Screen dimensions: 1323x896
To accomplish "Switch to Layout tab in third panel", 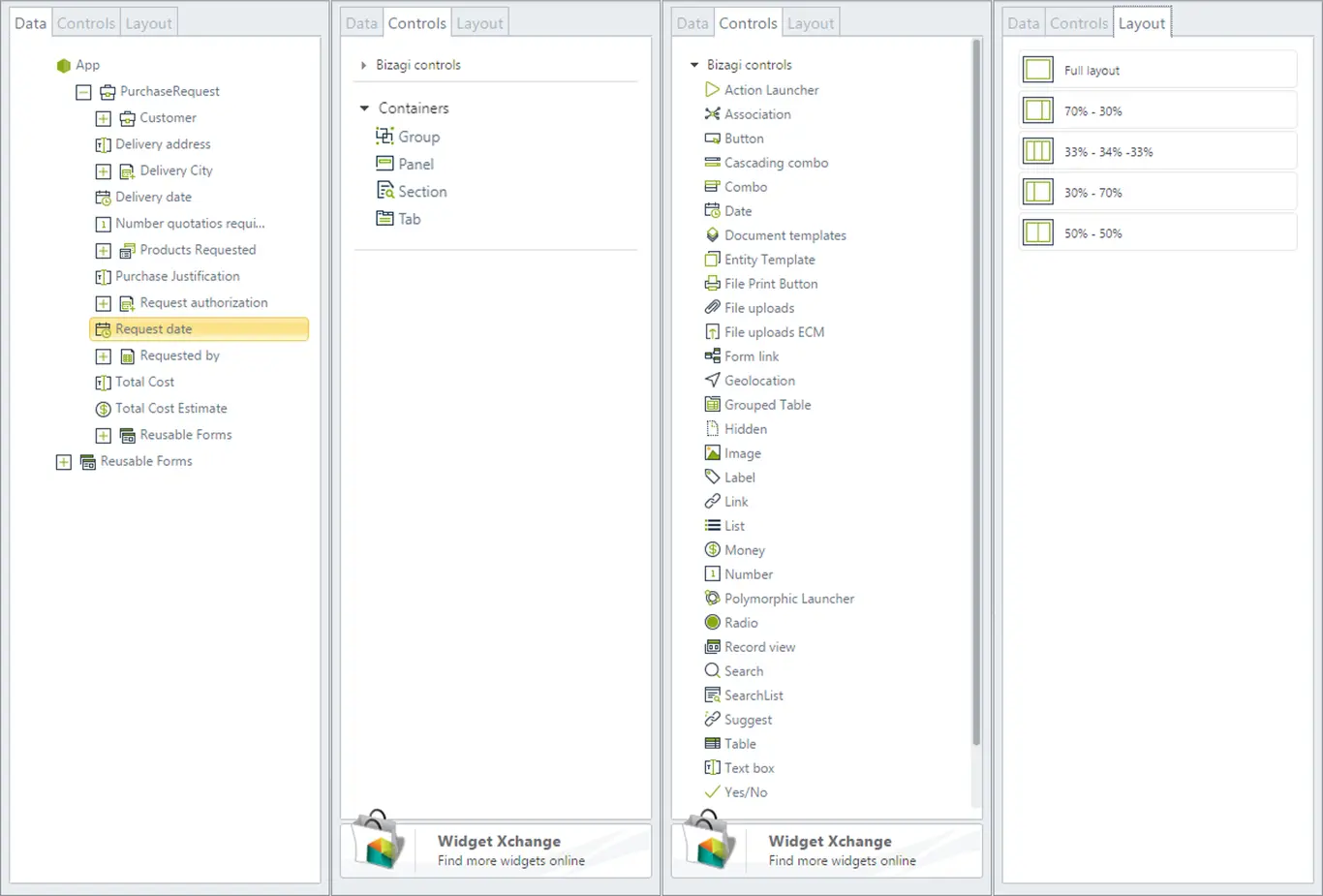I will pyautogui.click(x=811, y=23).
